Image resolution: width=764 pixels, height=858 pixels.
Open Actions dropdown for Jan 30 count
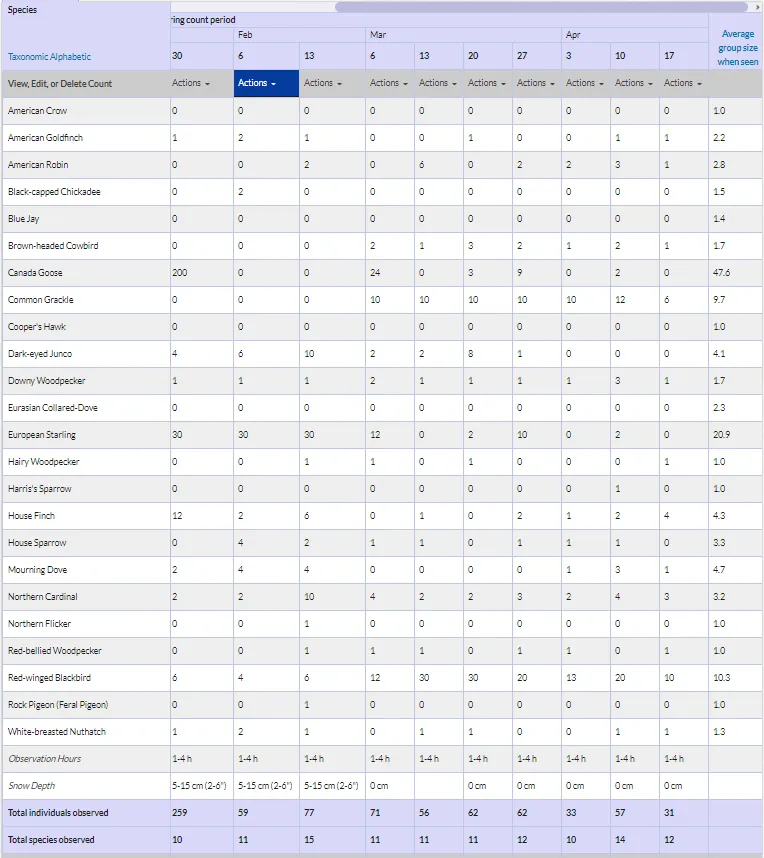click(x=190, y=83)
